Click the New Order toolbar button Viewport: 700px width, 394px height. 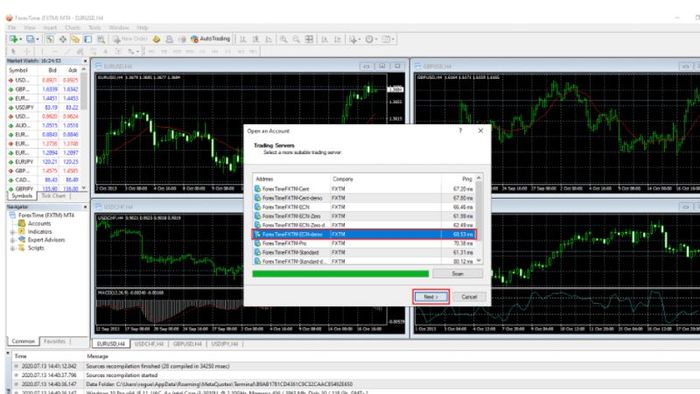coord(130,39)
